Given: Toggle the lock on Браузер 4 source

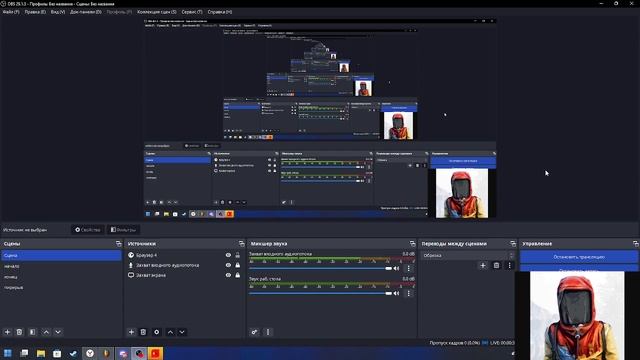Looking at the screenshot, I should point(238,255).
